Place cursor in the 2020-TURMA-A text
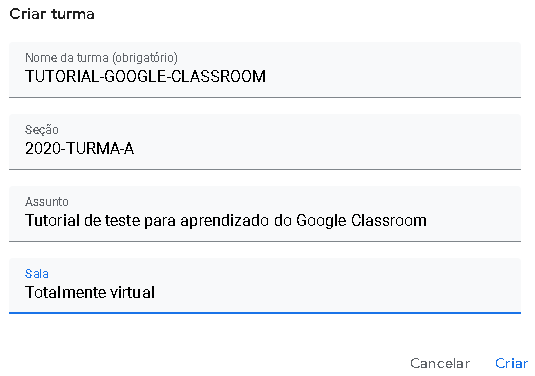The width and height of the screenshot is (535, 376). (79, 148)
